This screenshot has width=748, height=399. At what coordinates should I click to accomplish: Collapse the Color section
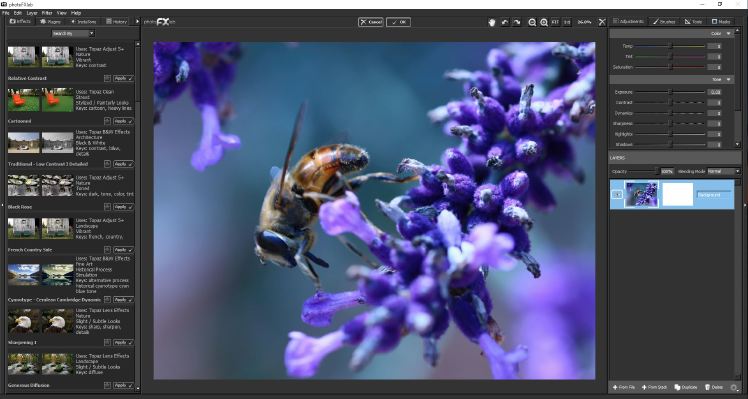click(x=728, y=34)
